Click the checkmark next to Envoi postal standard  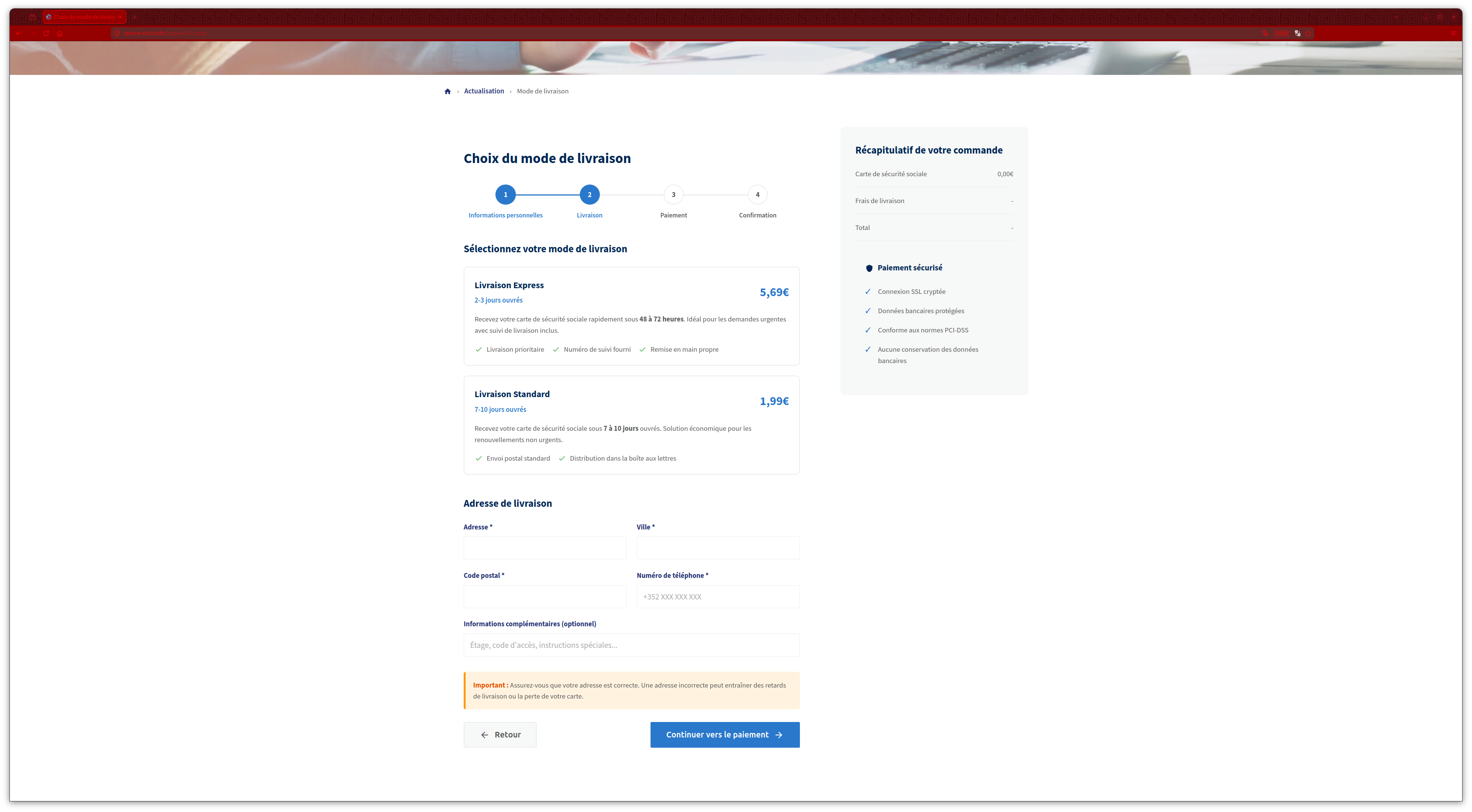479,459
